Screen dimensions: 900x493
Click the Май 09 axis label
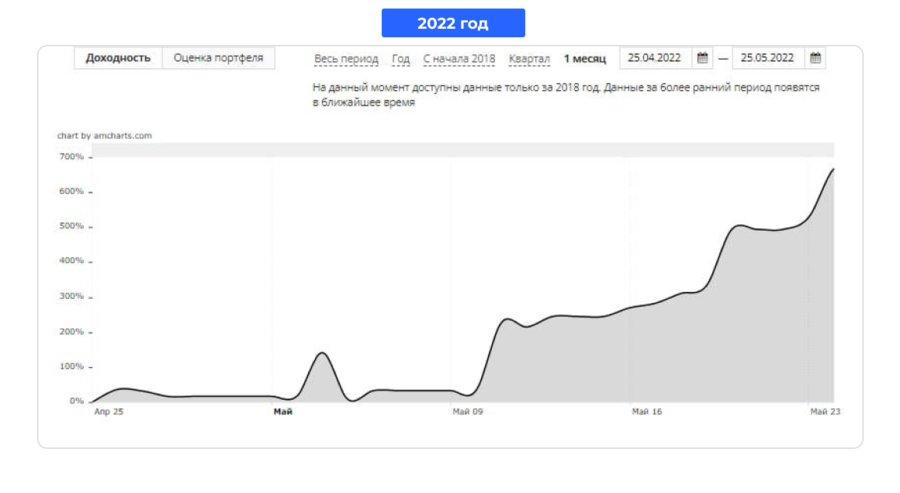[x=468, y=412]
